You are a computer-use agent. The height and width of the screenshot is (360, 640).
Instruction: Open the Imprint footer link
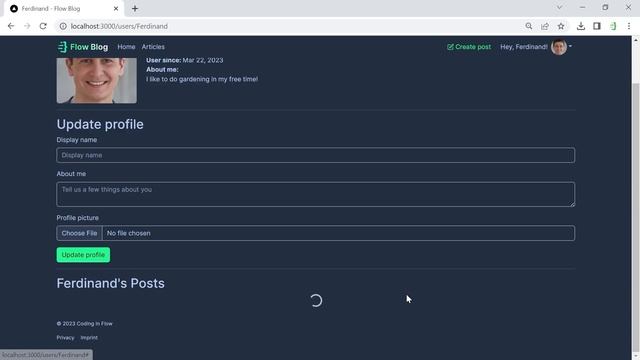pos(89,338)
